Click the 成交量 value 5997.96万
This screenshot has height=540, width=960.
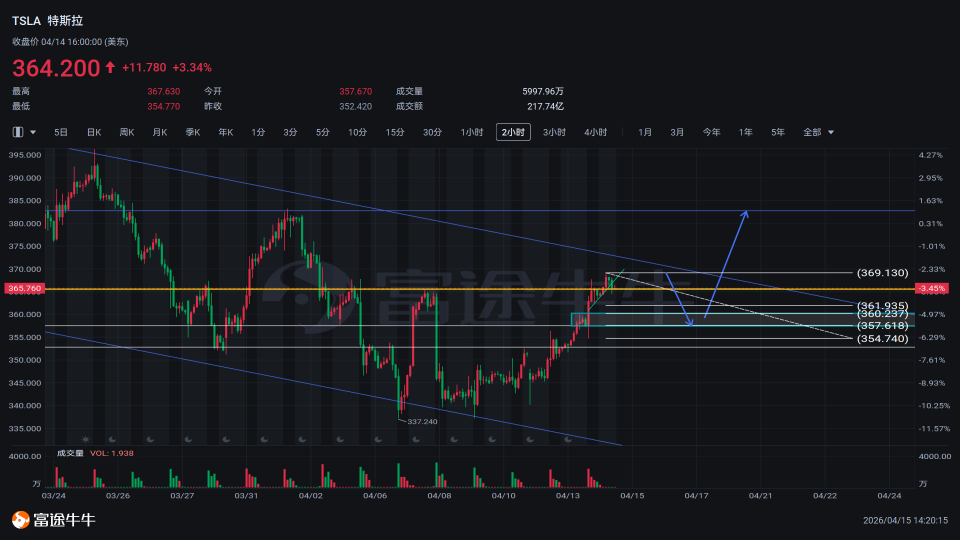tap(543, 91)
